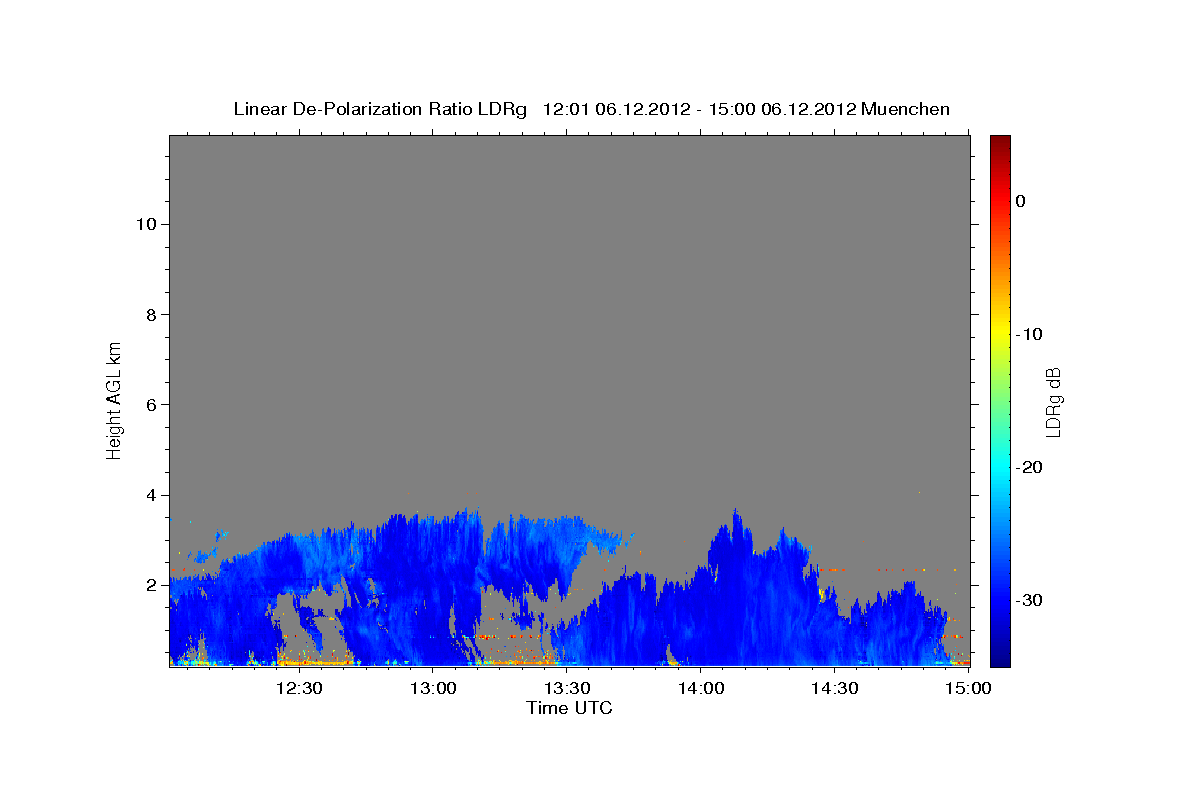Click the colorbar value 0
Viewport: 1200px width, 800px height.
[x=1021, y=201]
